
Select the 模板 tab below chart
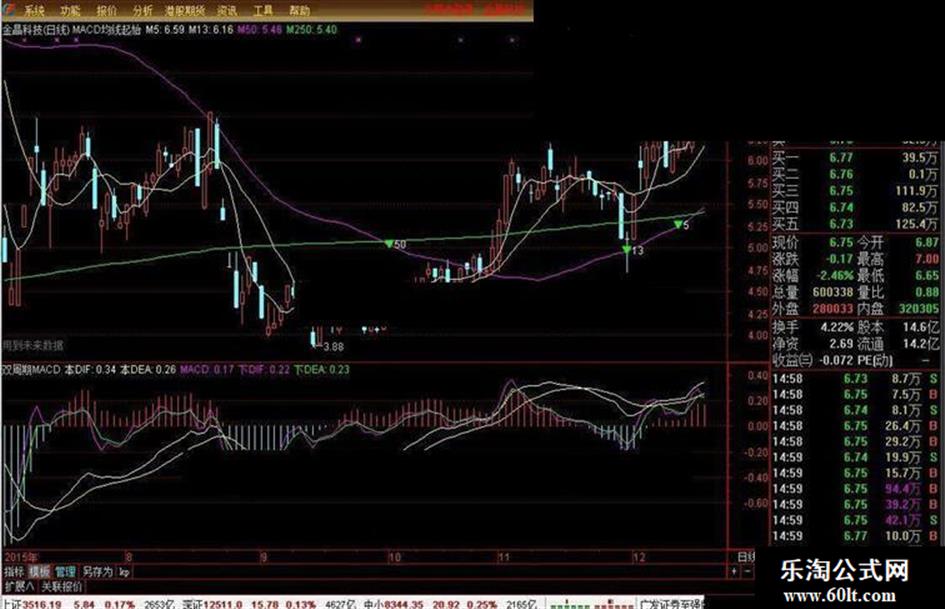(x=40, y=572)
